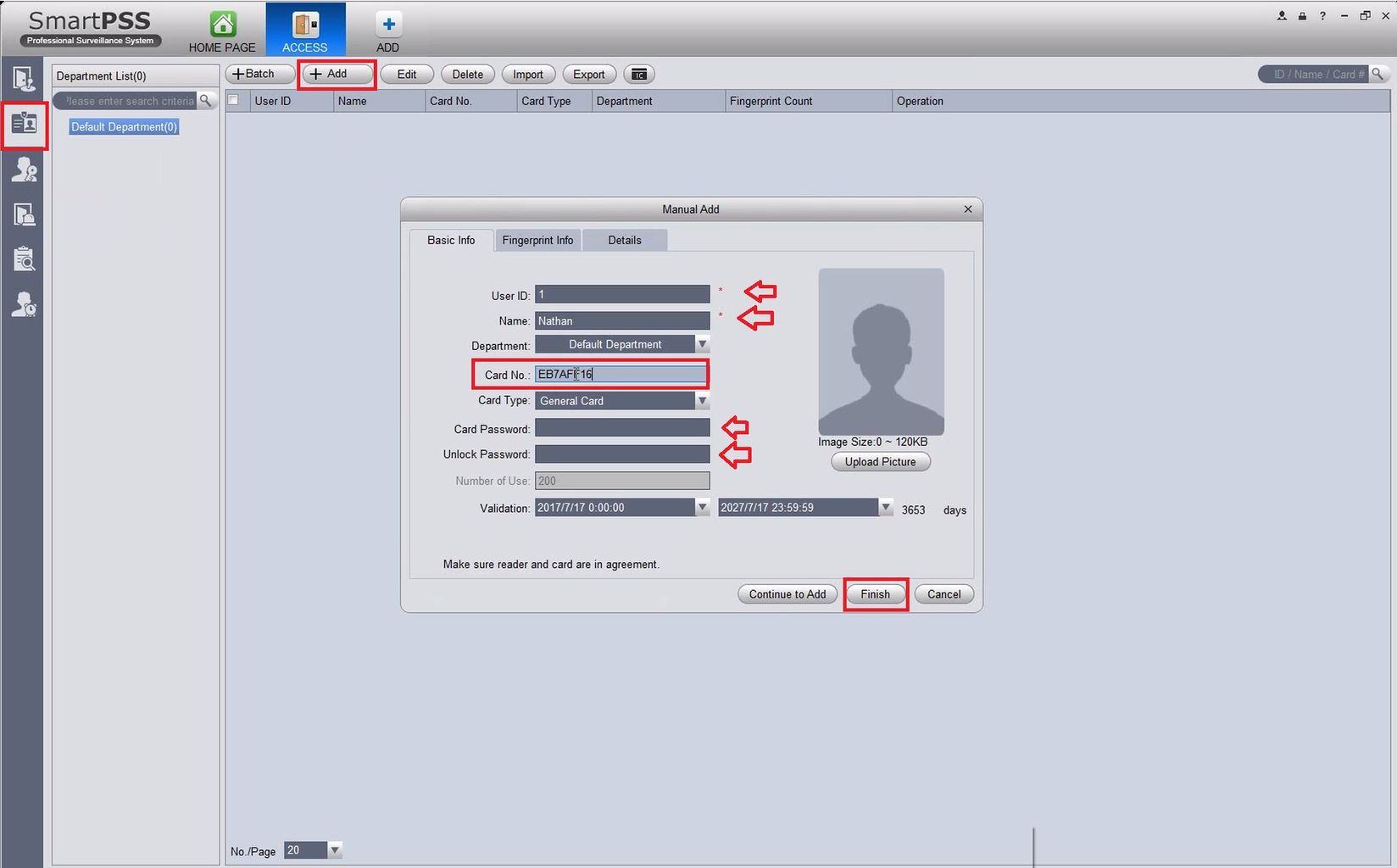Select the user card management sidebar icon
The image size is (1397, 868).
pyautogui.click(x=24, y=124)
